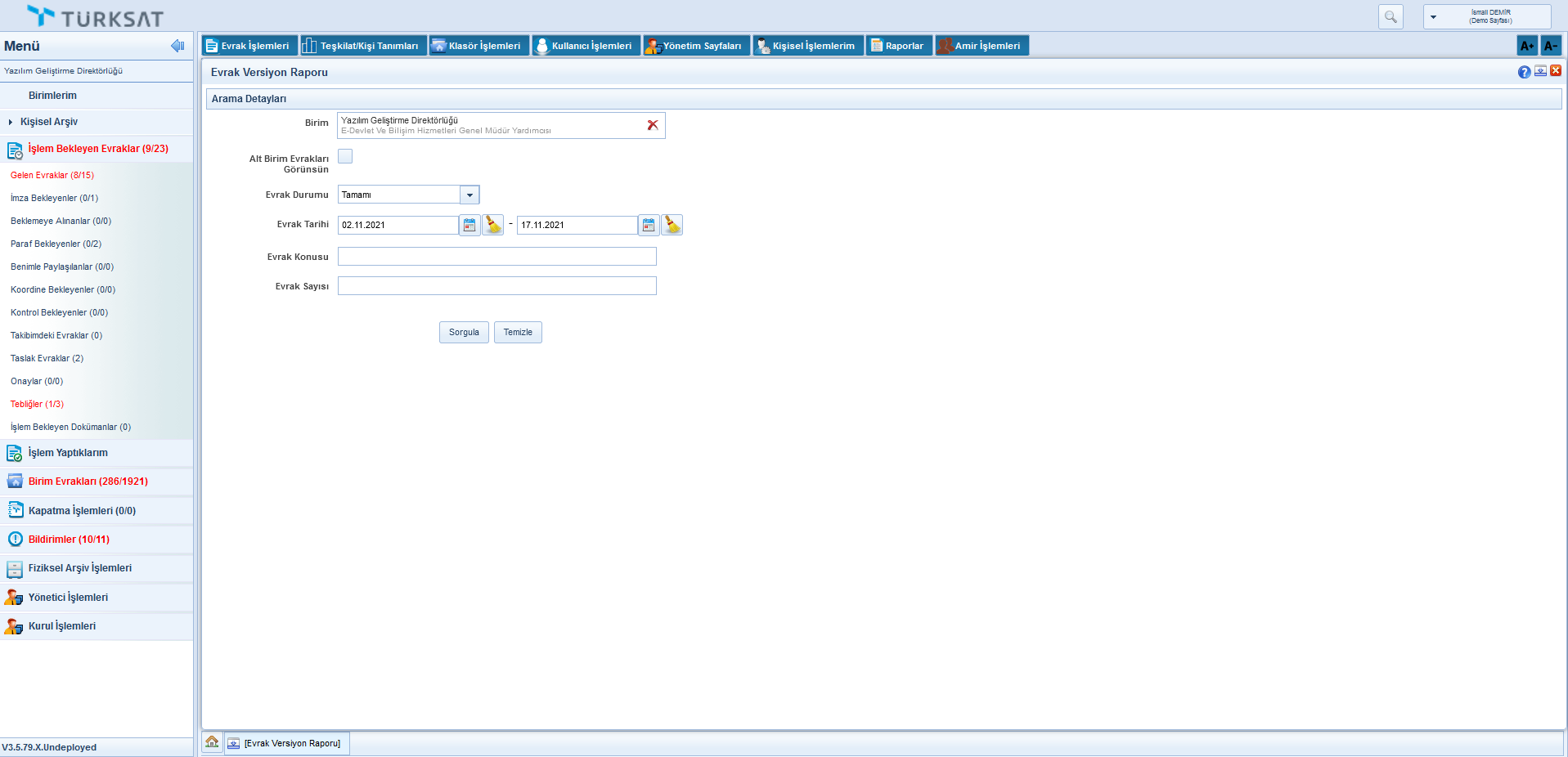This screenshot has height=757, width=1568.
Task: Toggle Alt Birim Evrakları Görünsün checkbox
Action: [x=345, y=156]
